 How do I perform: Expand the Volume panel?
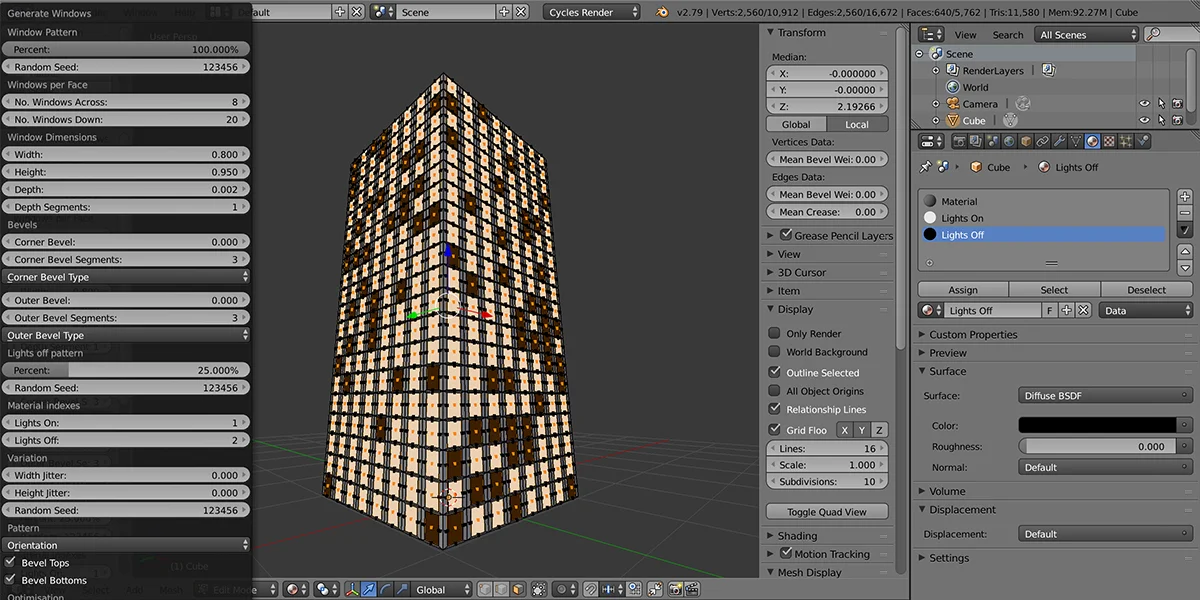[x=946, y=491]
